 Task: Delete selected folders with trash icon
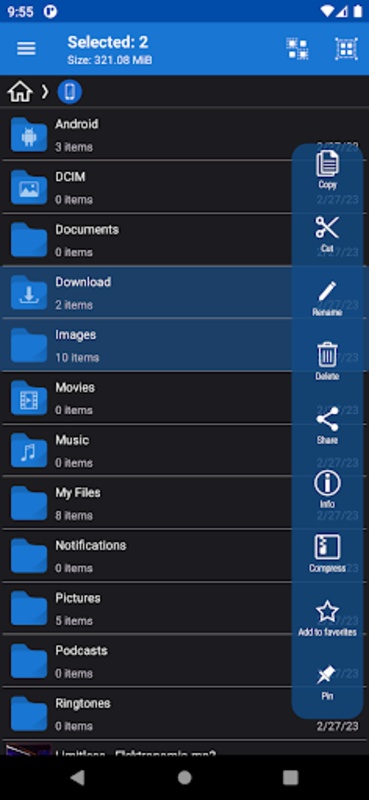pyautogui.click(x=327, y=361)
